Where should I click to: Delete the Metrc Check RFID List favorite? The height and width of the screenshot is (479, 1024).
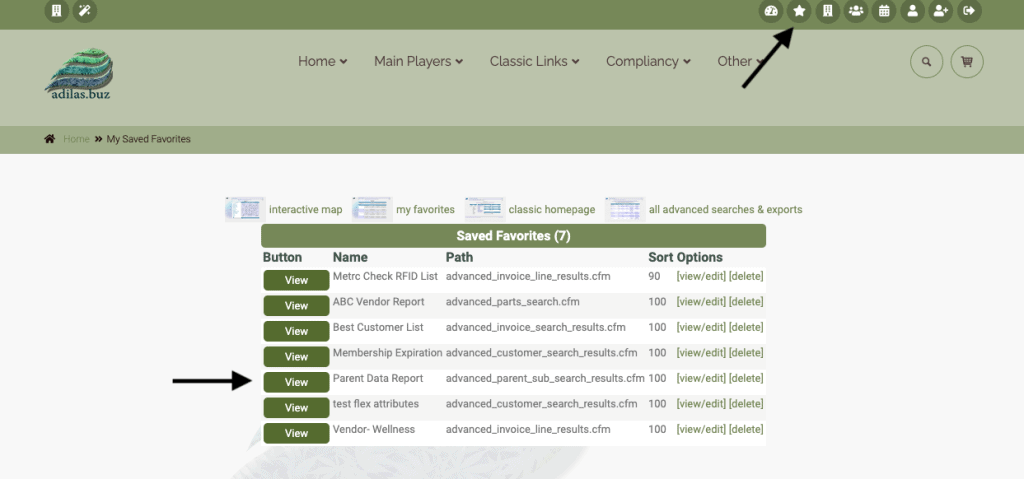click(746, 276)
